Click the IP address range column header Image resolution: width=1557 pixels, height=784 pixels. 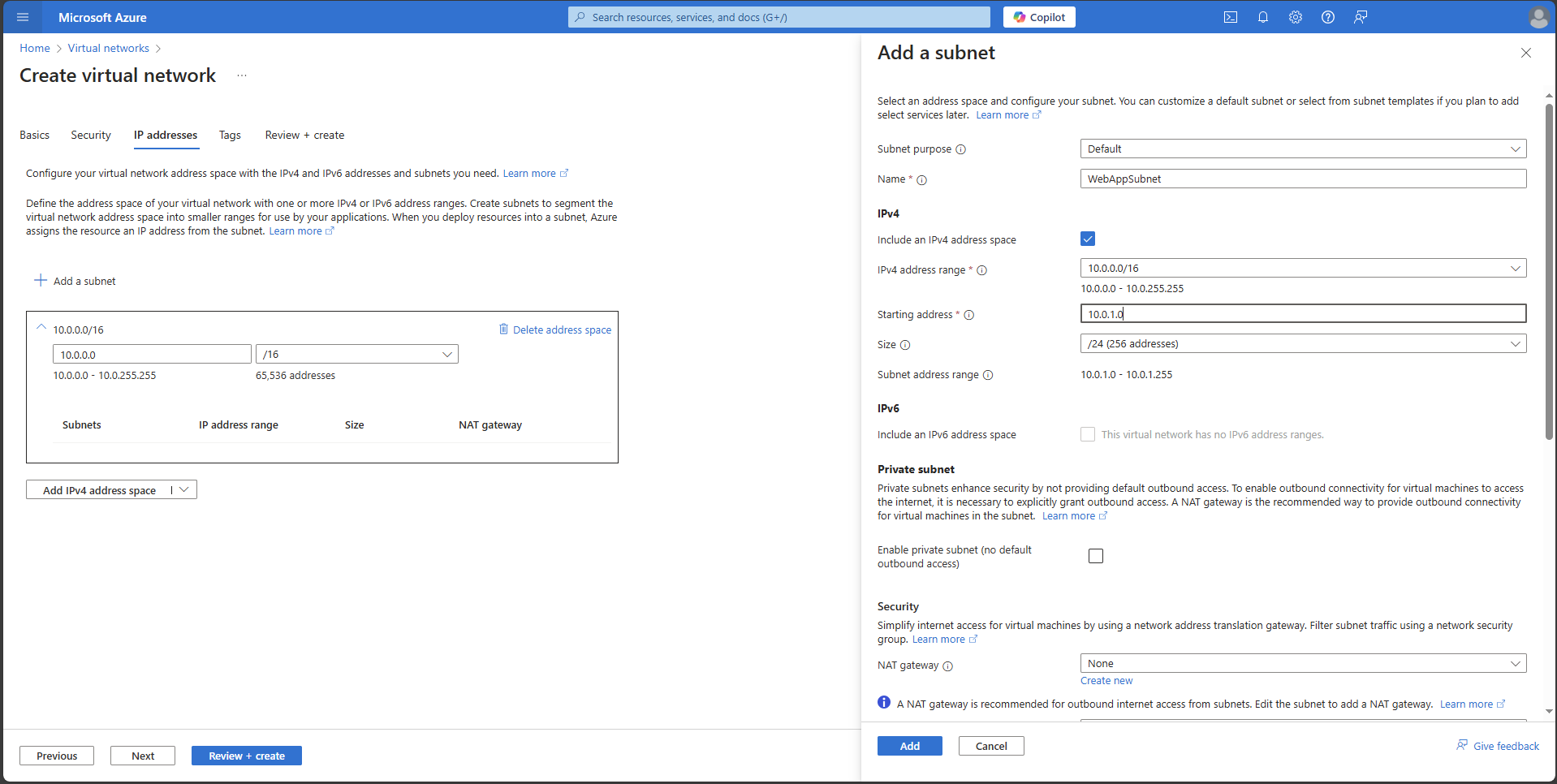coord(239,424)
